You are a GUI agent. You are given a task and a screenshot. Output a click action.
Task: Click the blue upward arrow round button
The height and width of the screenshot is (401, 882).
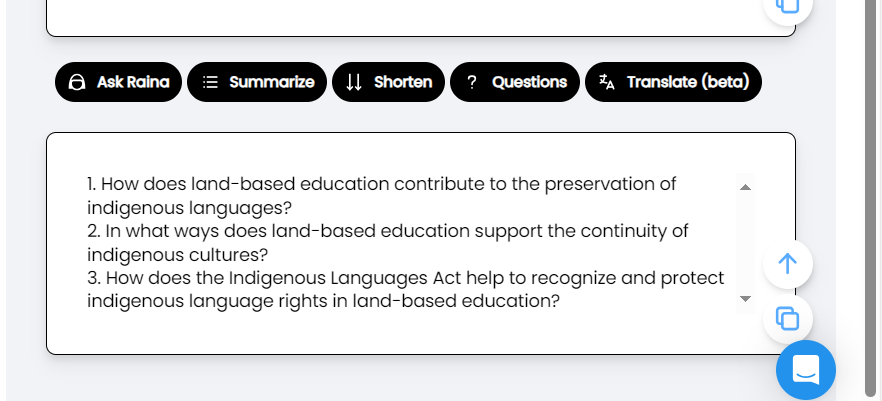pyautogui.click(x=788, y=264)
